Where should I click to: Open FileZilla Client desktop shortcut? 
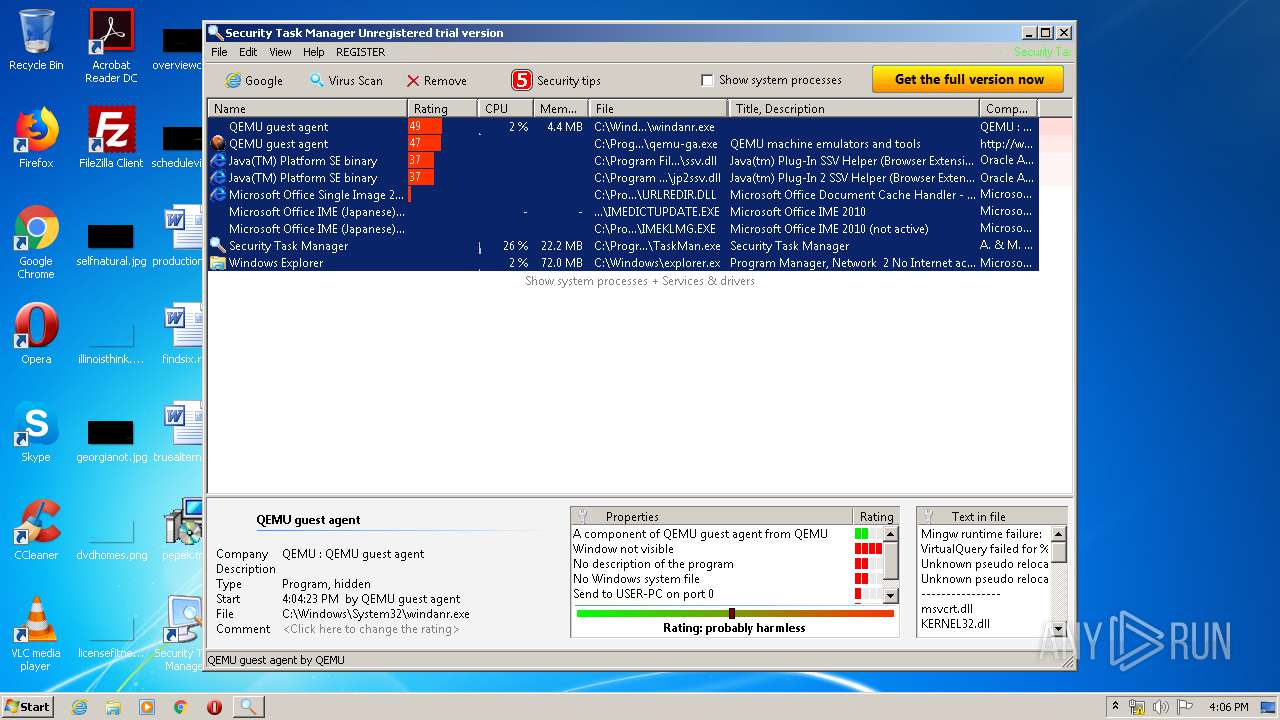[x=111, y=138]
